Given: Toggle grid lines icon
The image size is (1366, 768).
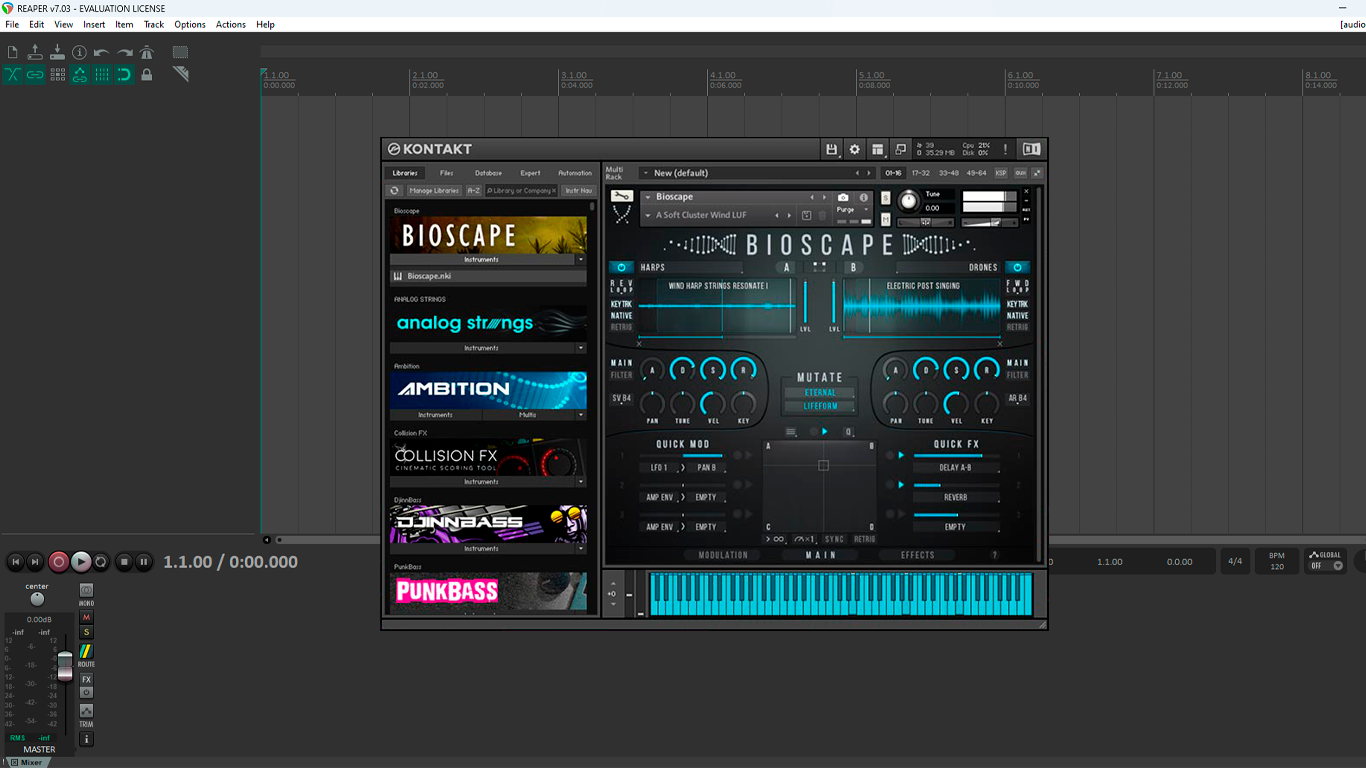Looking at the screenshot, I should pyautogui.click(x=101, y=74).
